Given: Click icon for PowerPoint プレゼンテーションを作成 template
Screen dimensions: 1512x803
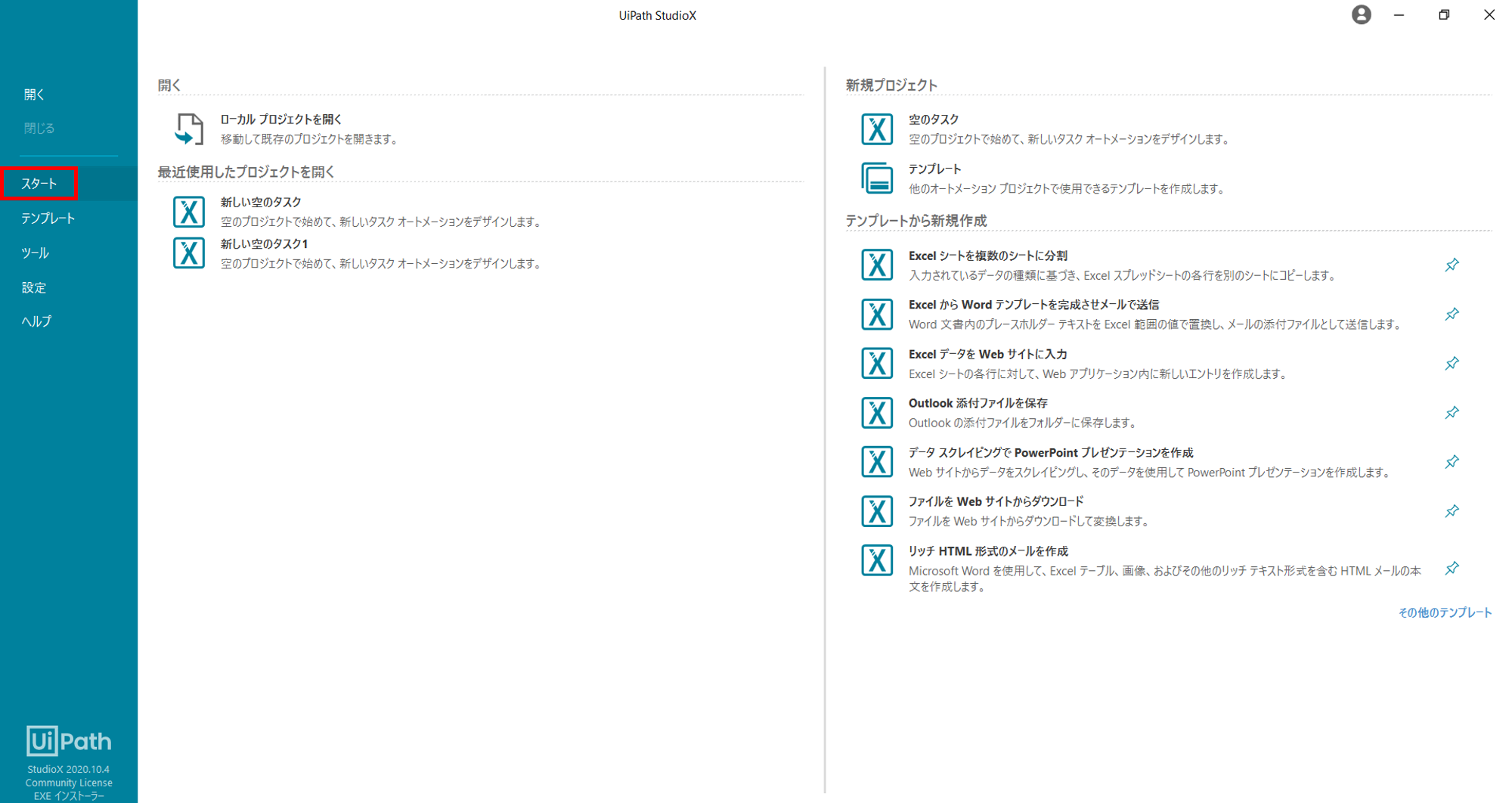Looking at the screenshot, I should click(877, 462).
